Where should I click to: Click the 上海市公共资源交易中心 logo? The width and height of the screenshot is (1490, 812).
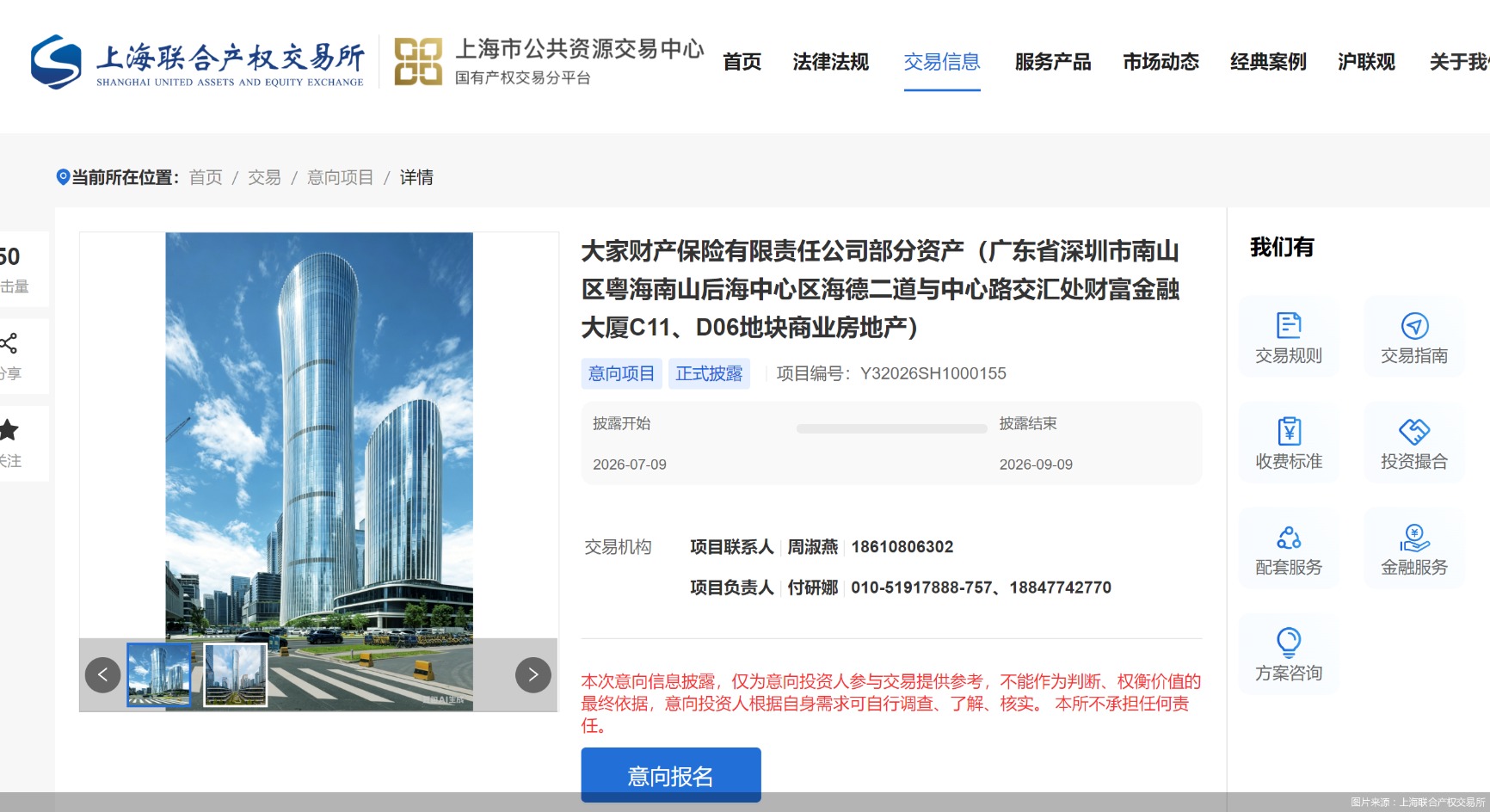pyautogui.click(x=549, y=62)
